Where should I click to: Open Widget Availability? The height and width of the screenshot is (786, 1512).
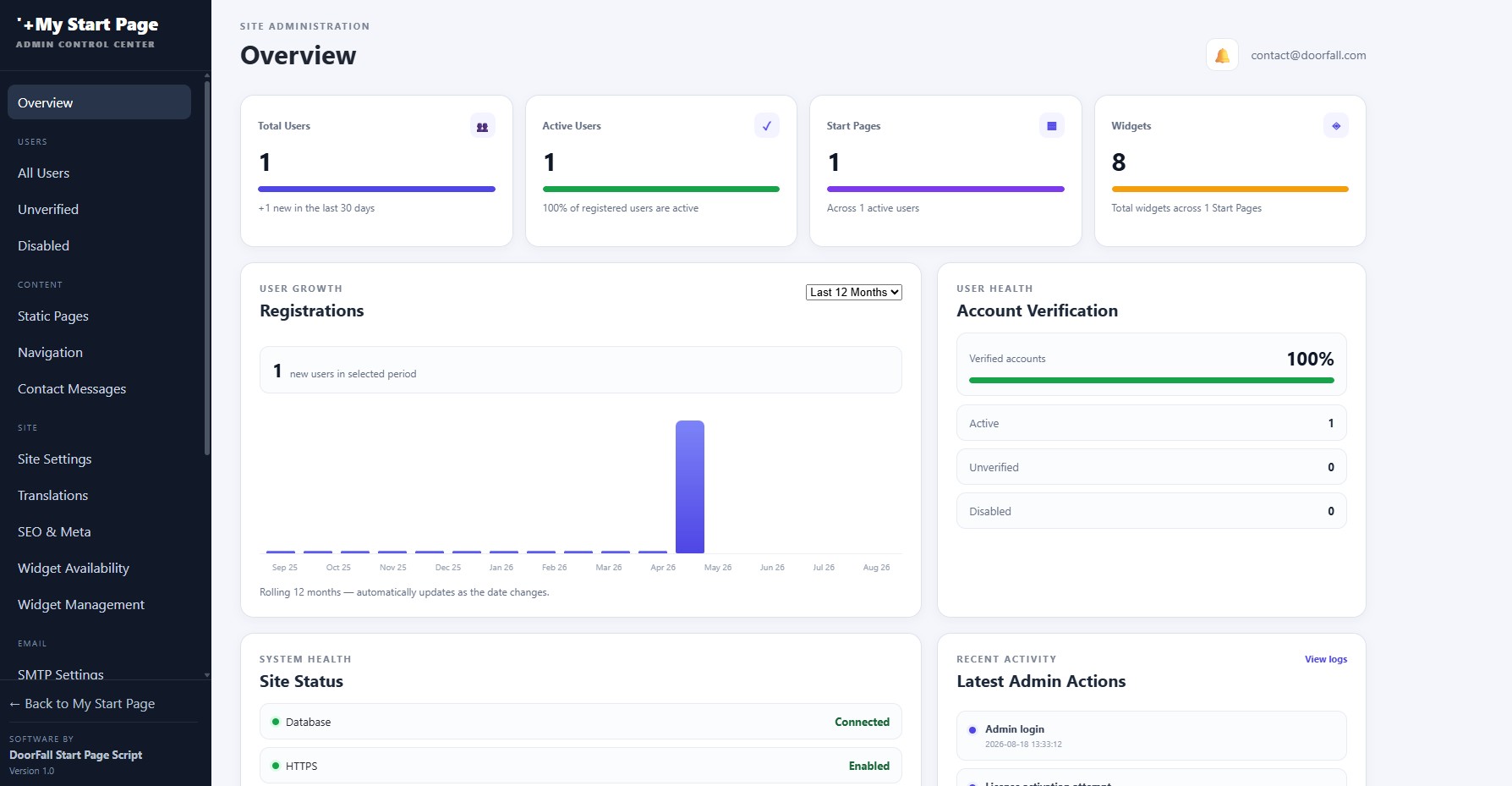(x=99, y=568)
